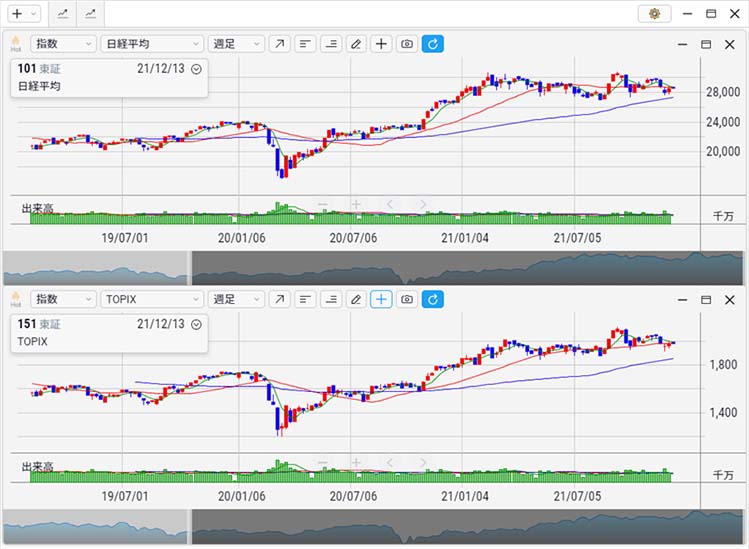Take a chart snapshot with camera icon in TOPIX panel
This screenshot has width=749, height=549.
pyautogui.click(x=407, y=299)
